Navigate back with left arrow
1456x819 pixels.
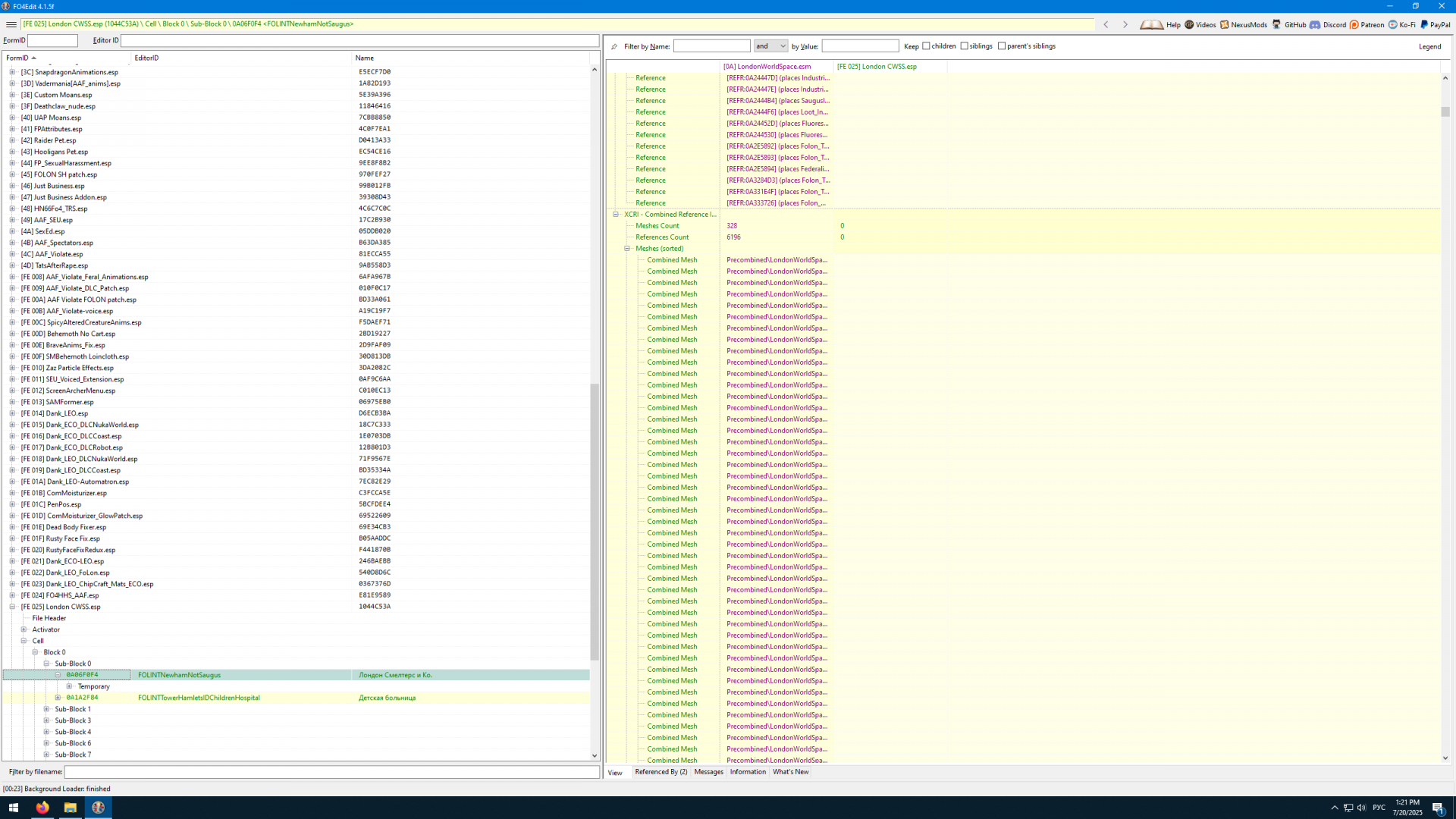coord(1106,24)
